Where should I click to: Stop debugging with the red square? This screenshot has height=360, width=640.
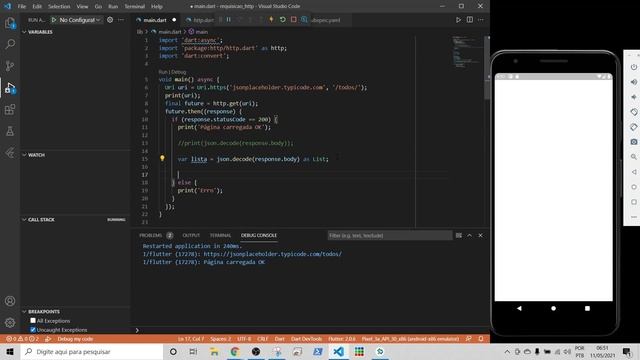click(293, 20)
